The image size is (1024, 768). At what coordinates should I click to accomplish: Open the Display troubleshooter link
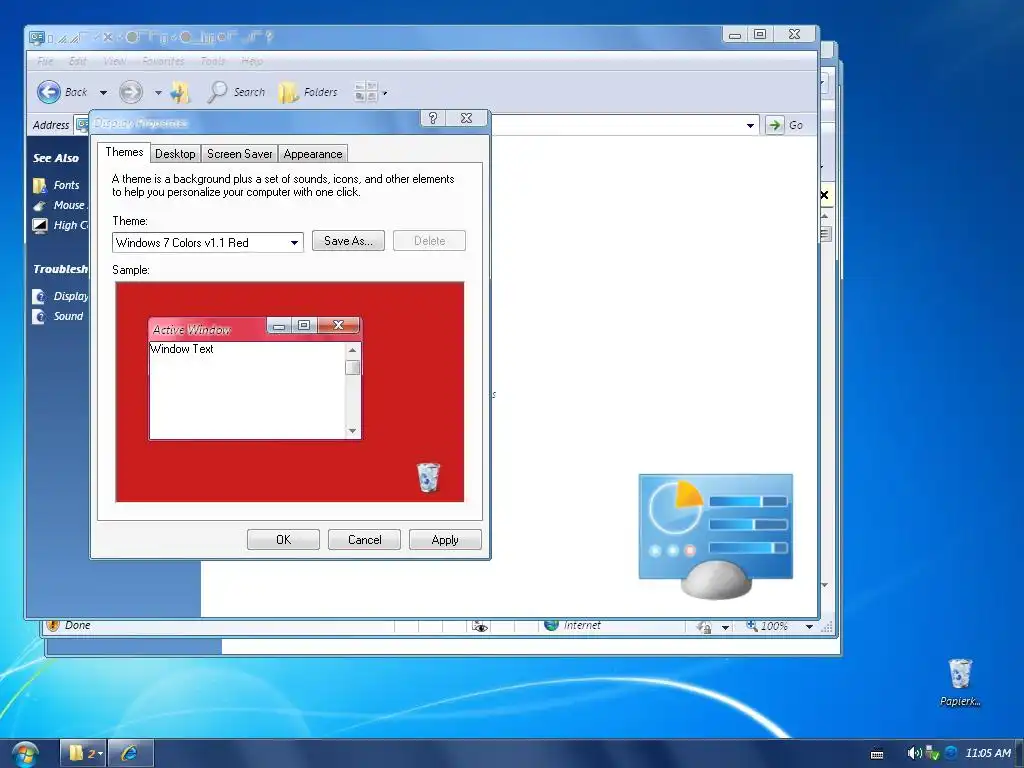tap(71, 296)
